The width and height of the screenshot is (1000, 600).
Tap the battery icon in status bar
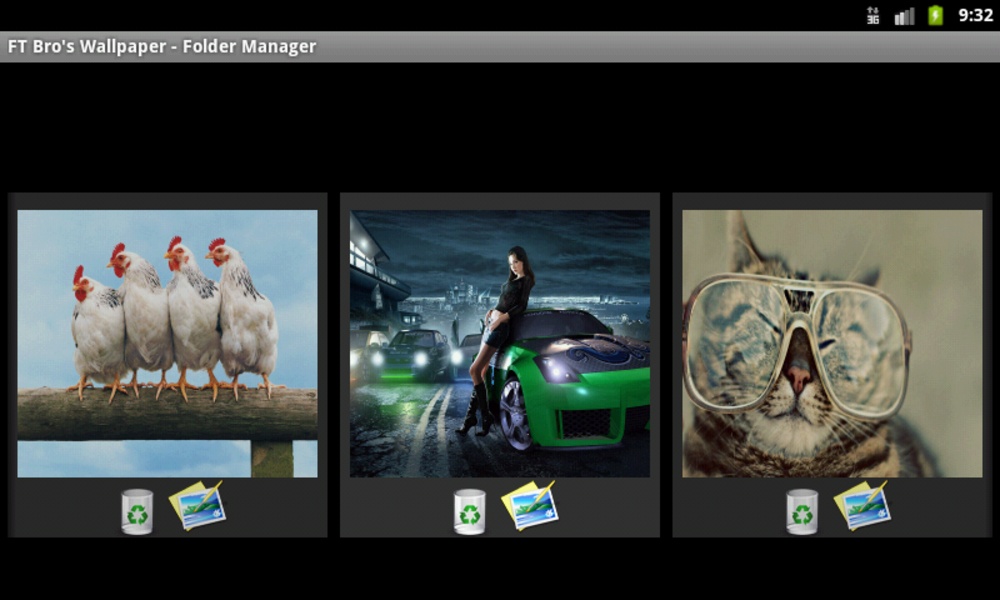tap(936, 15)
